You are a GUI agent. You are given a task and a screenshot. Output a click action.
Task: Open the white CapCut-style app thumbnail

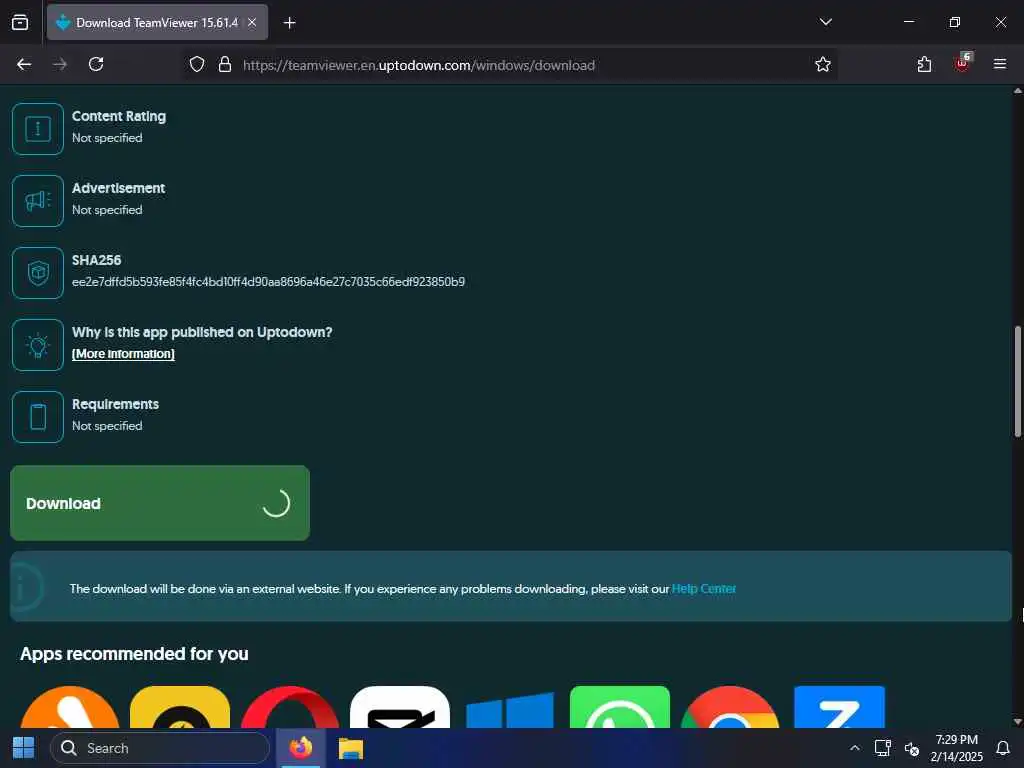pyautogui.click(x=400, y=707)
